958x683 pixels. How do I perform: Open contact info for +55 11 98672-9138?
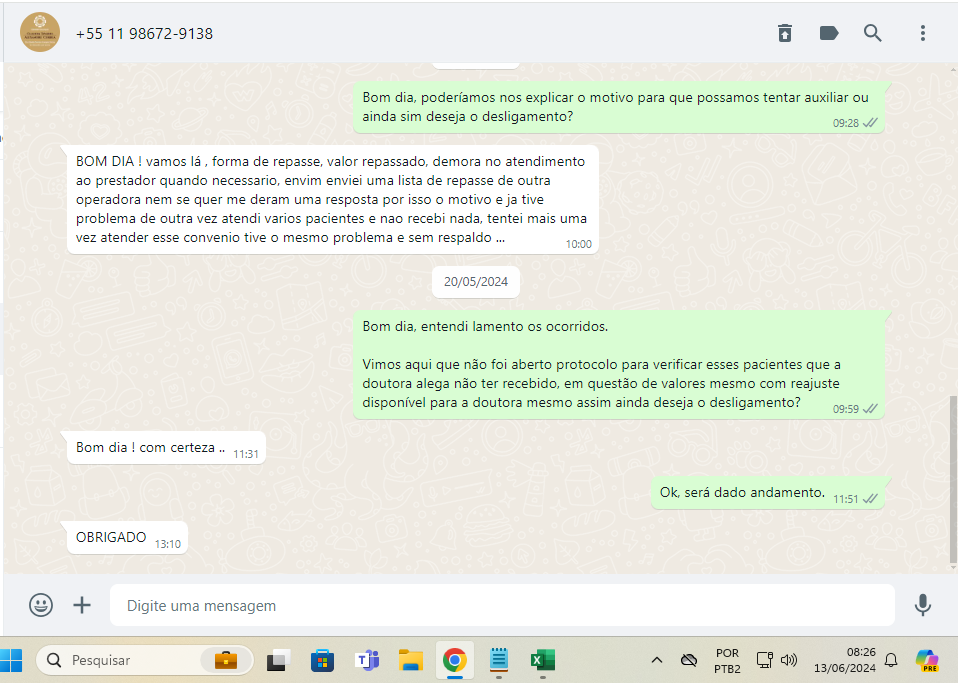point(144,34)
